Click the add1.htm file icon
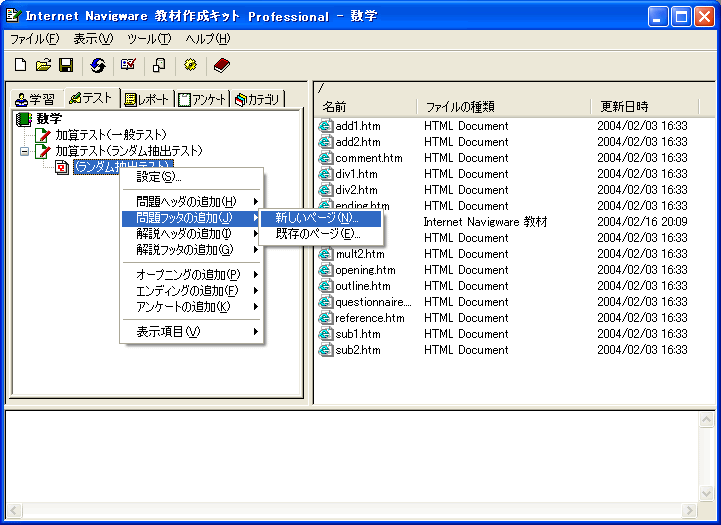Viewport: 721px width, 525px height. click(x=326, y=126)
